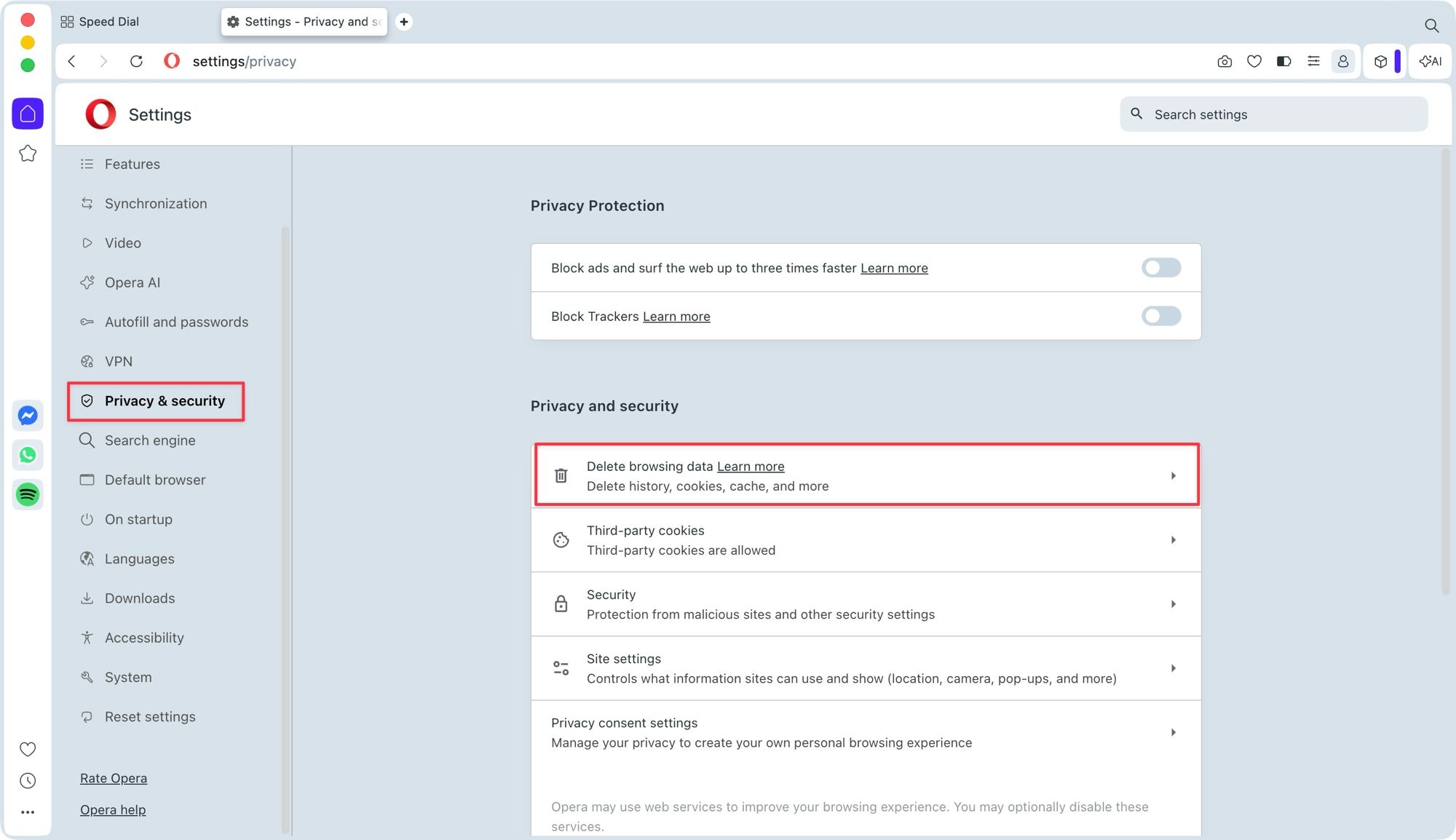Viewport: 1456px width, 840px height.
Task: Expand the Security row arrow
Action: point(1174,604)
